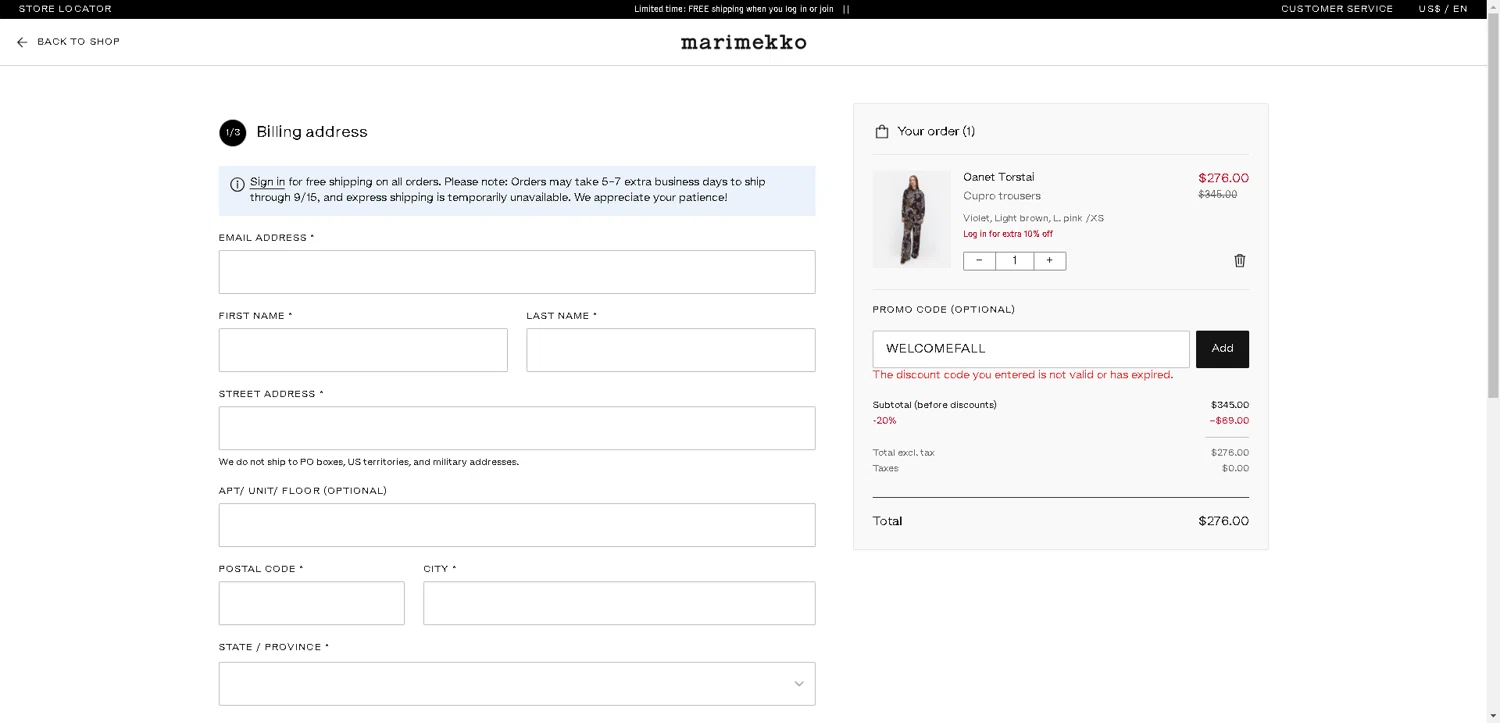The image size is (1500, 723).
Task: Click the marimekko logo
Action: click(743, 42)
